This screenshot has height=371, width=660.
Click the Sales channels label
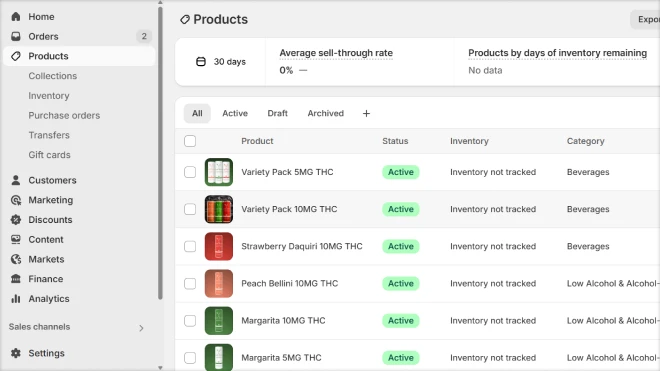(x=40, y=327)
